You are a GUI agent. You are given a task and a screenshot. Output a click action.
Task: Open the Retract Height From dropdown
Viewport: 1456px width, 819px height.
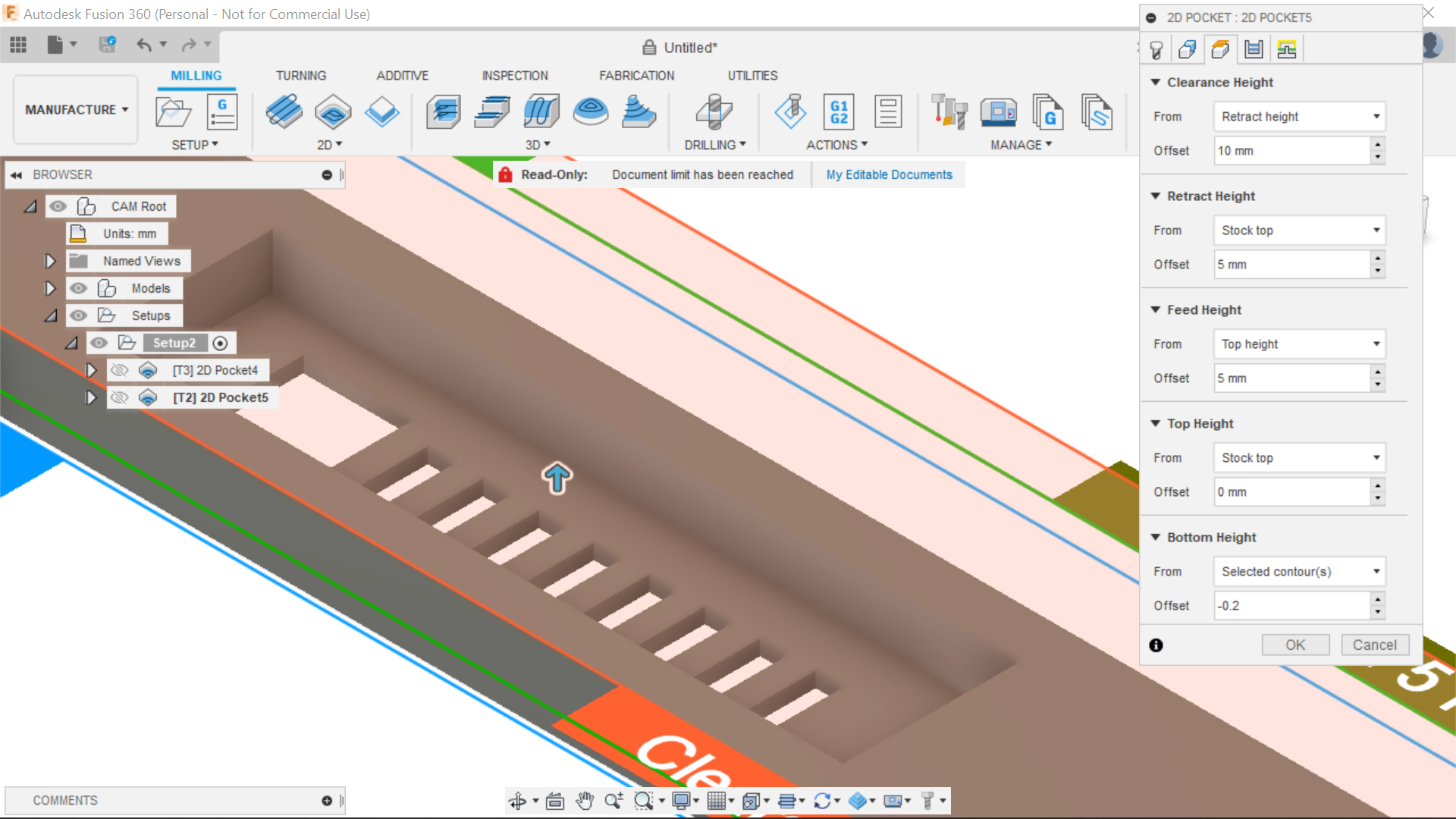click(x=1299, y=230)
